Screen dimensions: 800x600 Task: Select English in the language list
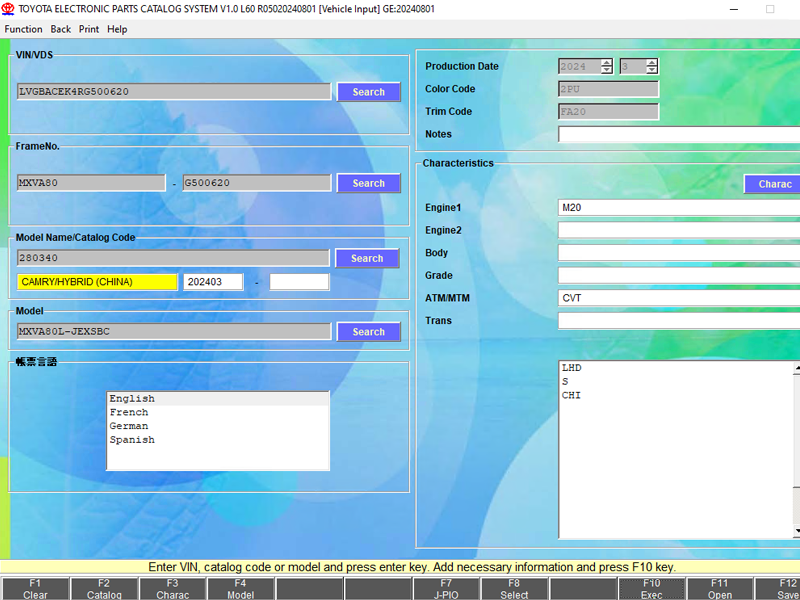point(218,398)
